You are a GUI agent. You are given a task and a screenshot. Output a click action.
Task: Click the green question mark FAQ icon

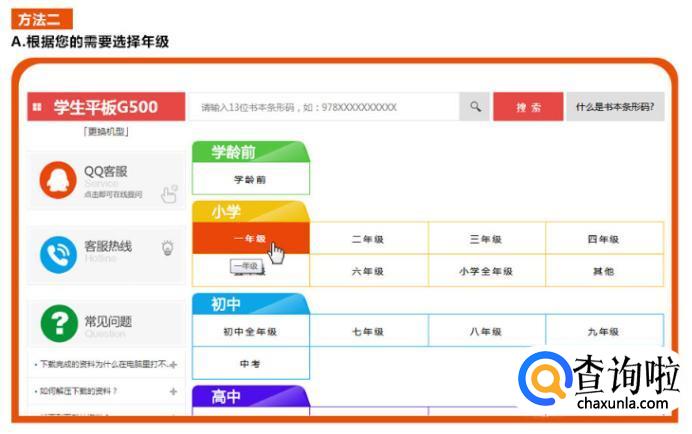pyautogui.click(x=58, y=322)
